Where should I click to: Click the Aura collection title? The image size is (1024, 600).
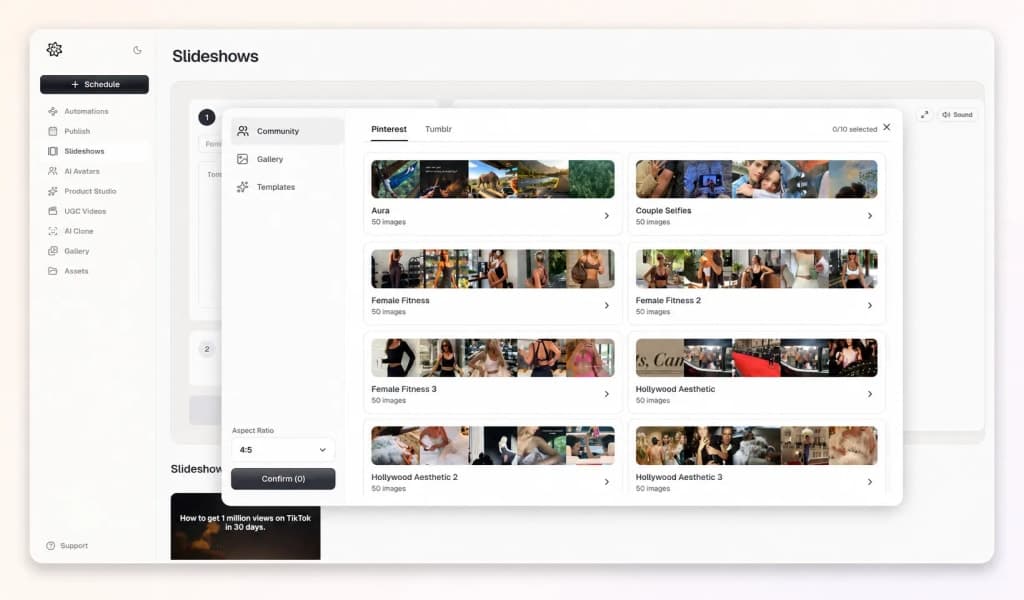coord(380,211)
